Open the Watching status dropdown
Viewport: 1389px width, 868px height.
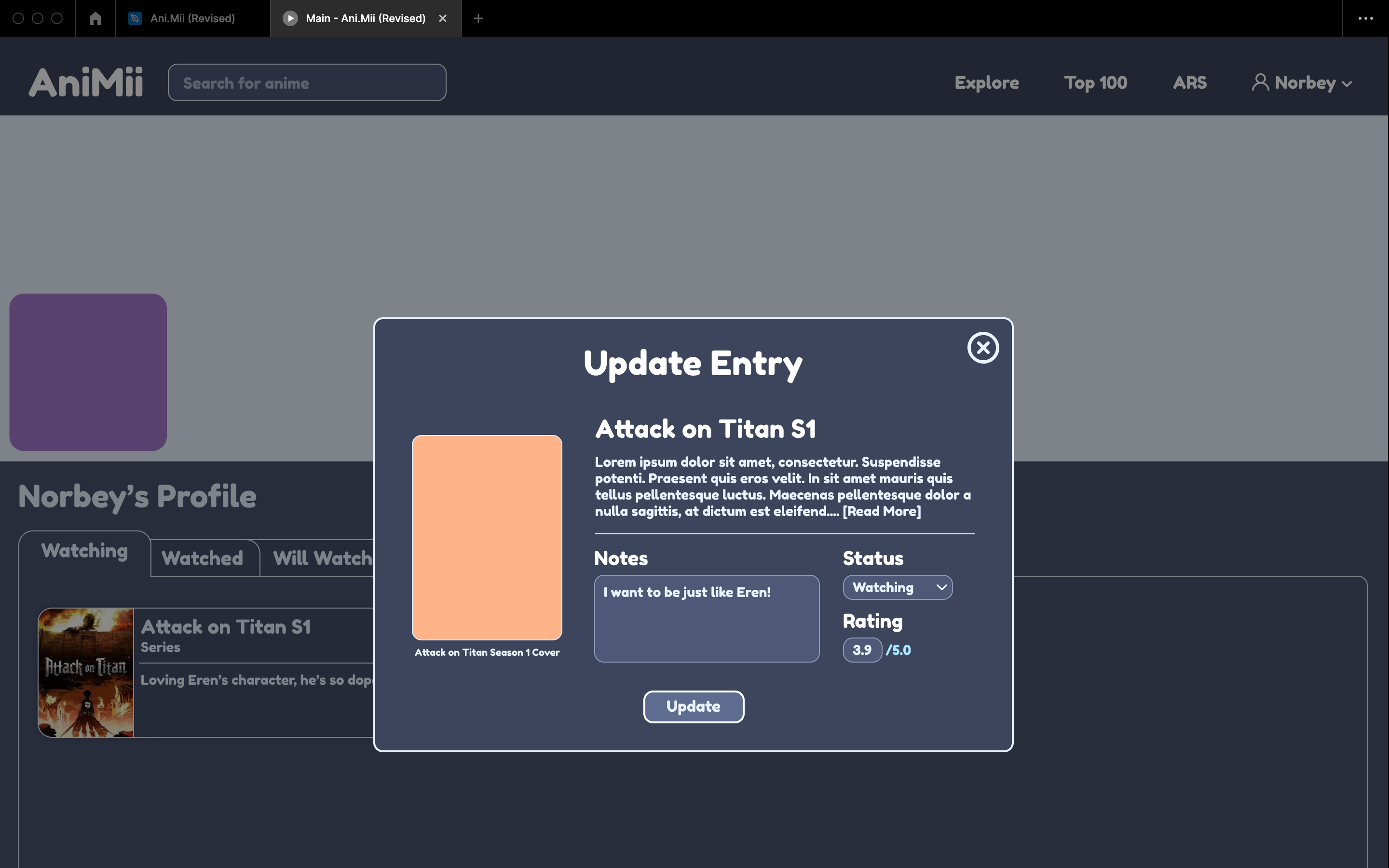[897, 587]
